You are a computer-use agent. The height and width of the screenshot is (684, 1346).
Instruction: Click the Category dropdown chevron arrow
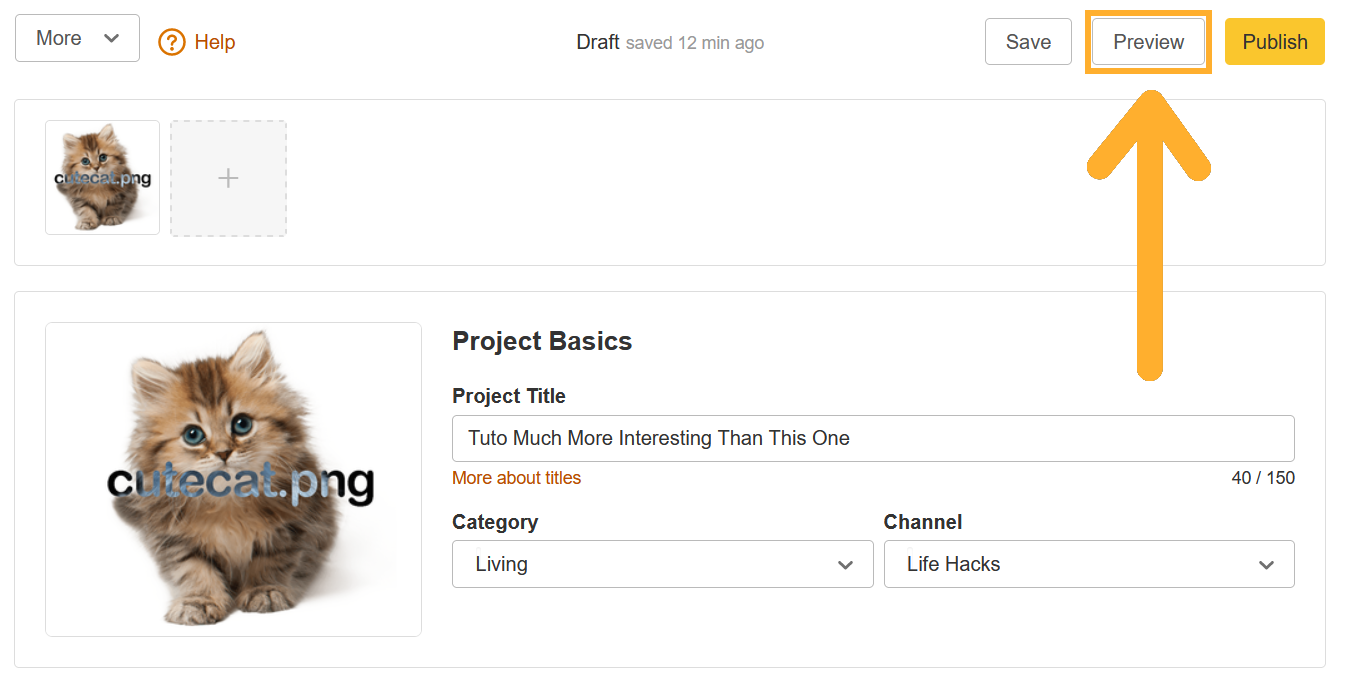pyautogui.click(x=845, y=565)
